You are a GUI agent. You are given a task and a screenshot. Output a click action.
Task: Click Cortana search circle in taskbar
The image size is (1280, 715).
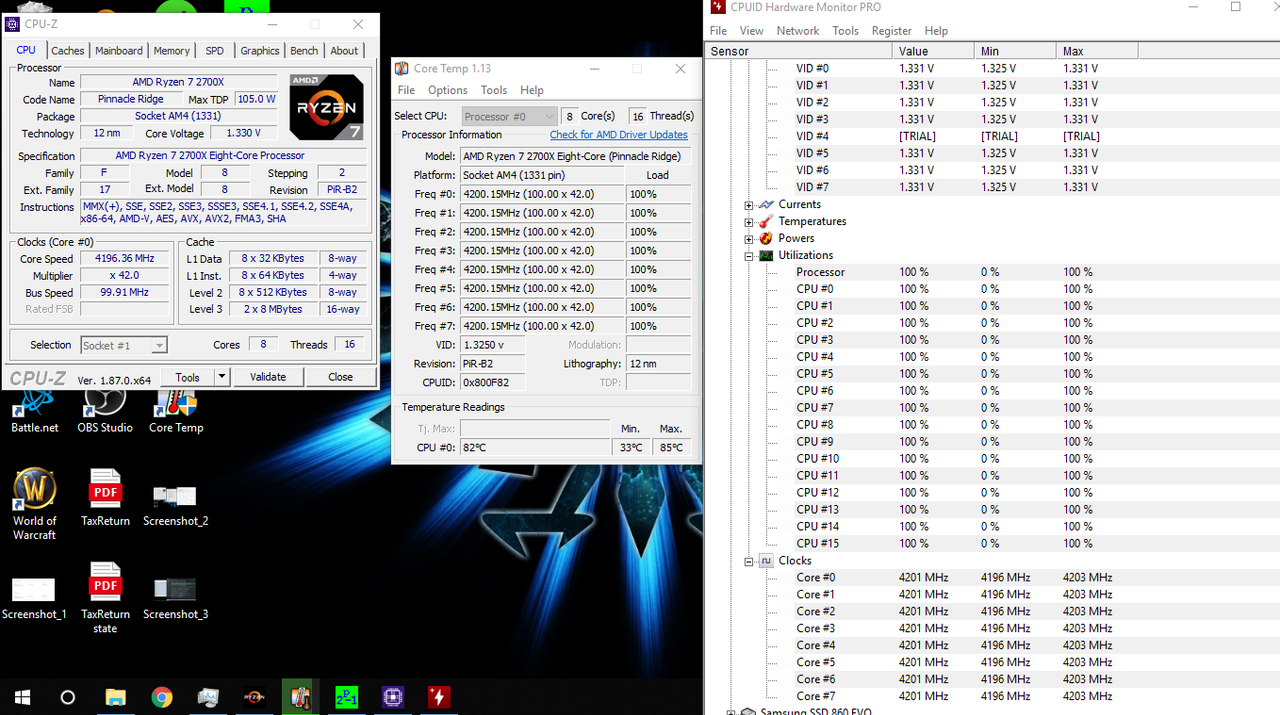tap(68, 697)
